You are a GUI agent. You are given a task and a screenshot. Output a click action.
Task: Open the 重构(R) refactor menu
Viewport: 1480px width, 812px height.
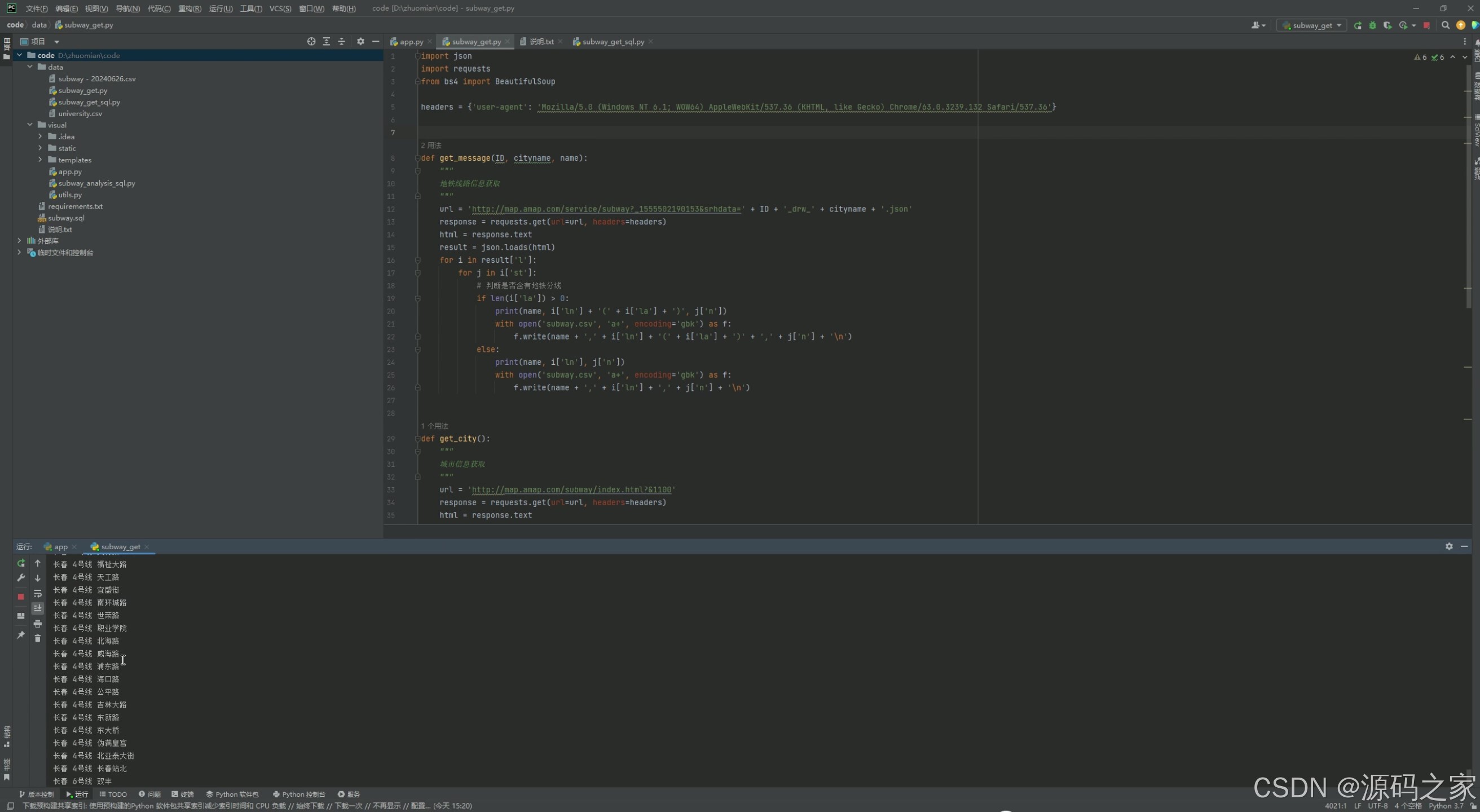click(x=190, y=8)
